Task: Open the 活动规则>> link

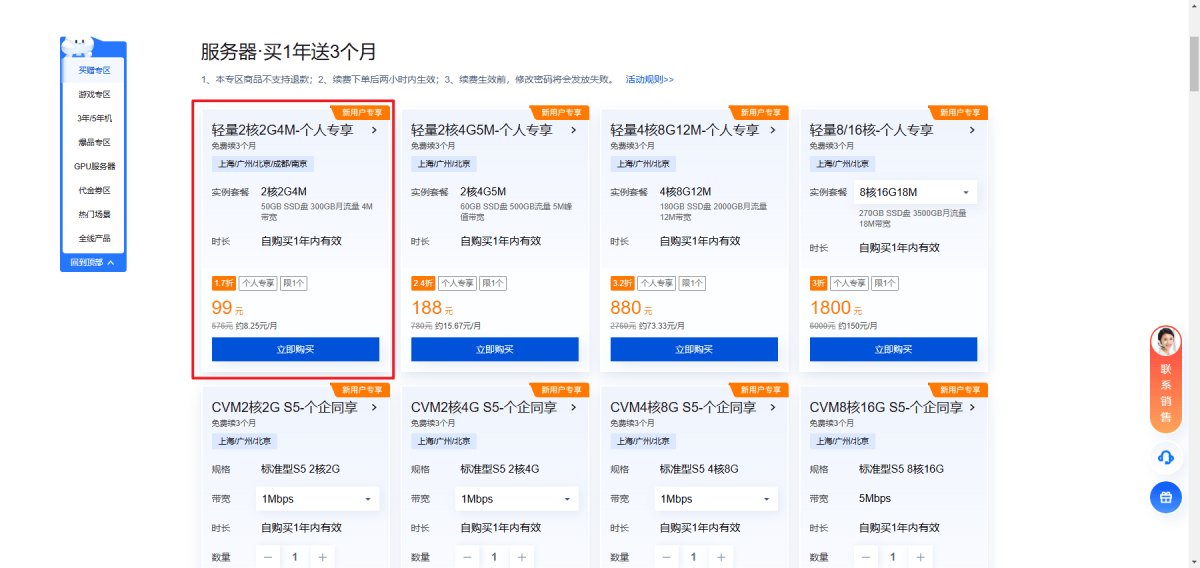Action: click(x=649, y=79)
